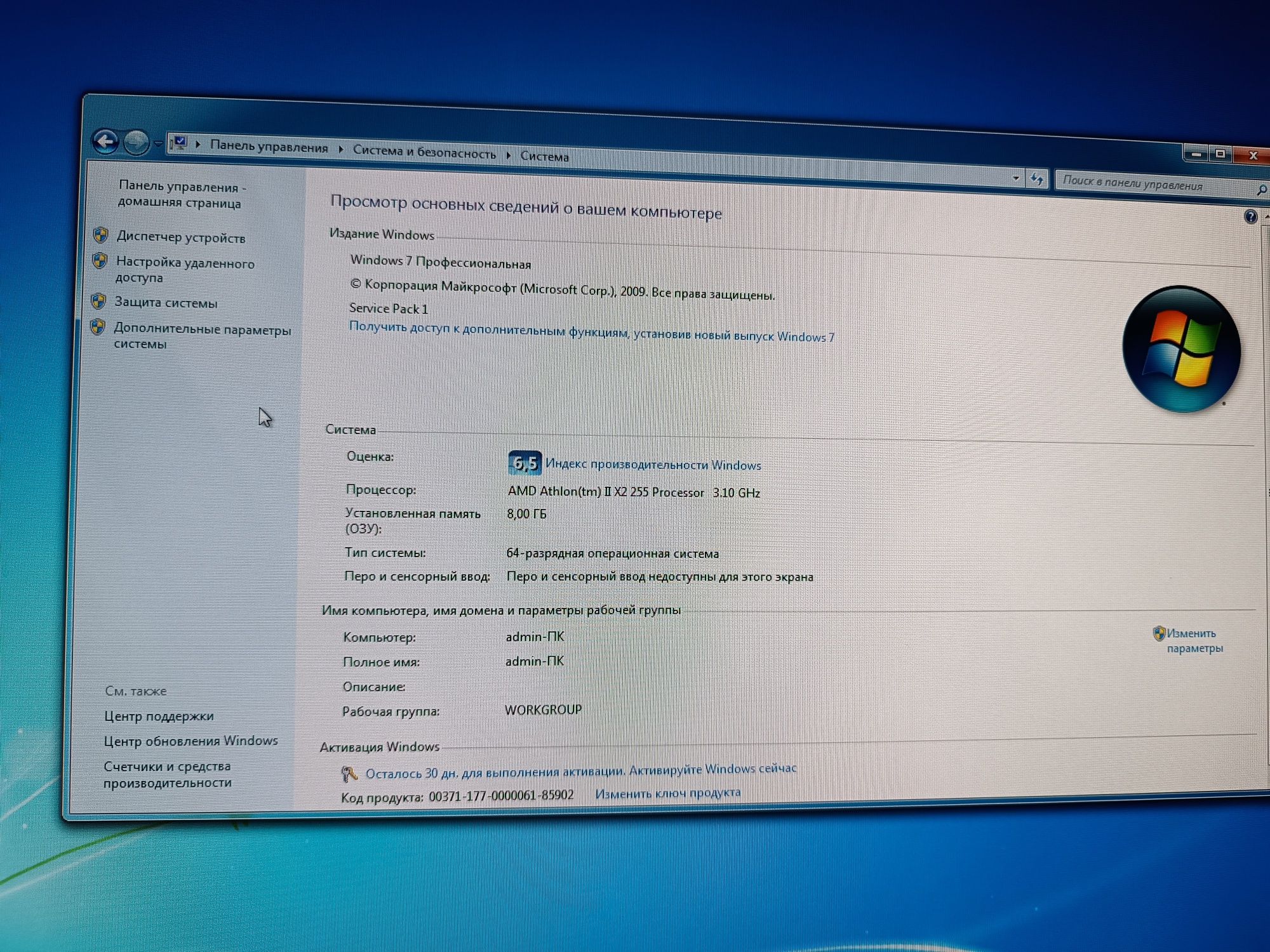1270x952 pixels.
Task: Click the 8,00 ГБ memory value
Action: [526, 513]
